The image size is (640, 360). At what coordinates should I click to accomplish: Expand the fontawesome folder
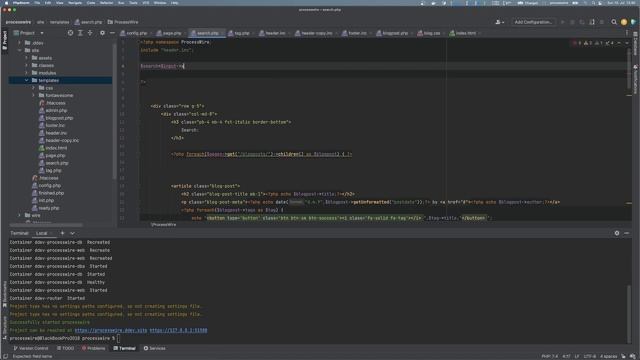[x=33, y=95]
